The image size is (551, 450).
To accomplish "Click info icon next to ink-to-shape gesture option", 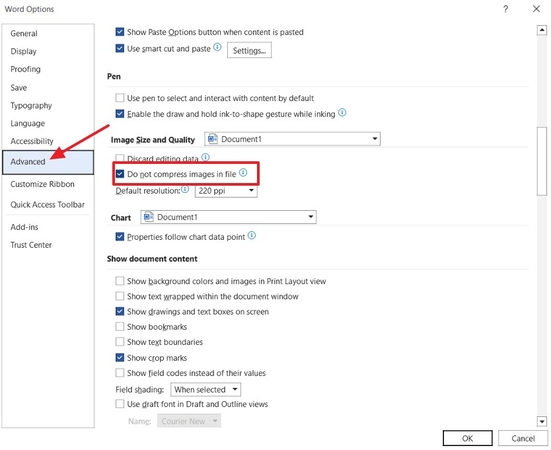I will tap(342, 112).
